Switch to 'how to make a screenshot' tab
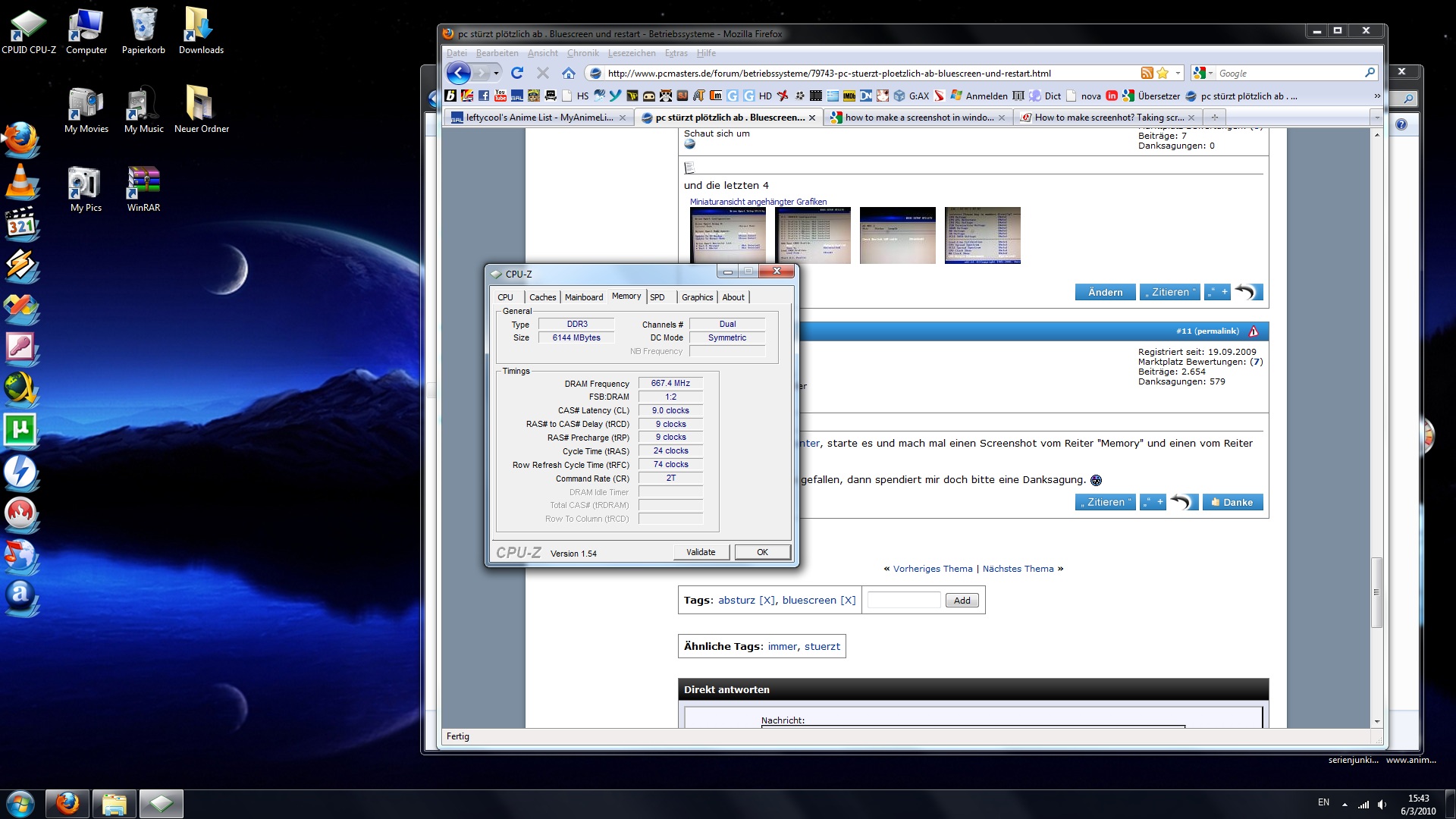Viewport: 1456px width, 819px height. [x=918, y=117]
